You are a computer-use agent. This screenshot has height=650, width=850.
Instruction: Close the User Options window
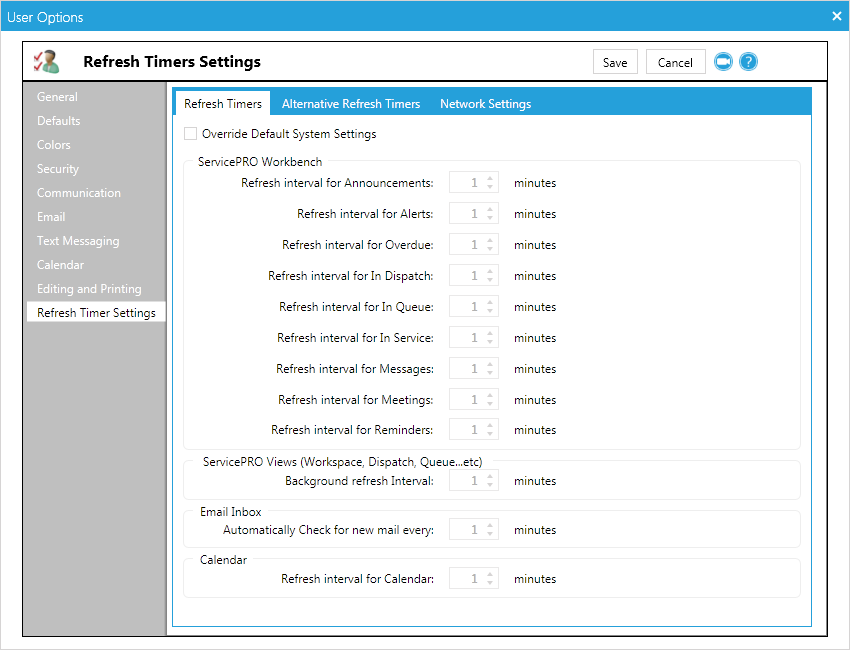[836, 16]
